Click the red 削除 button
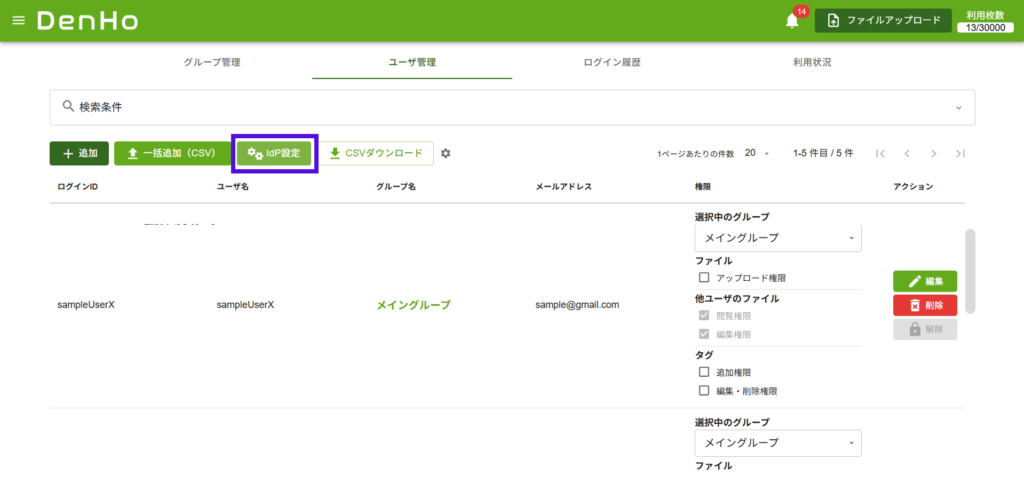The height and width of the screenshot is (483, 1024). [x=925, y=305]
